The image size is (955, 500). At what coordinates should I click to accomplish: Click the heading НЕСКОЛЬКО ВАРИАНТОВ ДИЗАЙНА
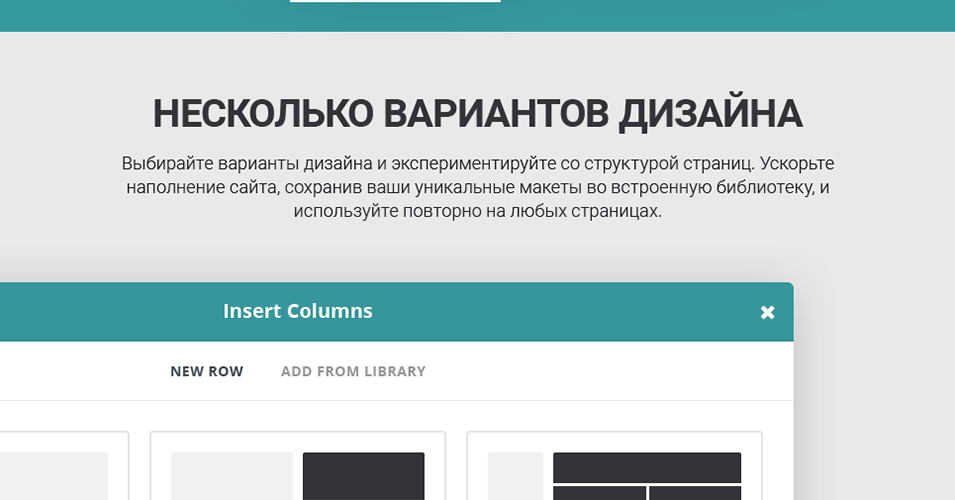coord(478,114)
